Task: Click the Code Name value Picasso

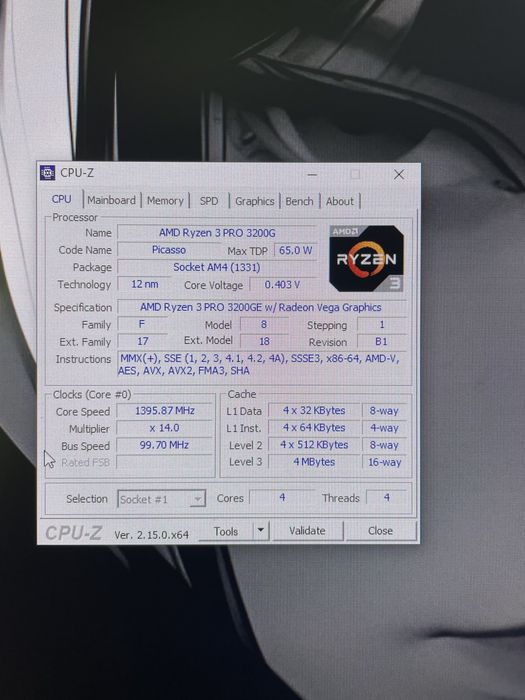Action: coord(169,250)
